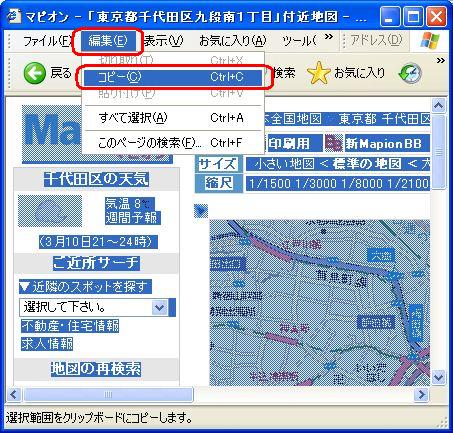
Task: Click the Windows flag logo
Action: [430, 40]
